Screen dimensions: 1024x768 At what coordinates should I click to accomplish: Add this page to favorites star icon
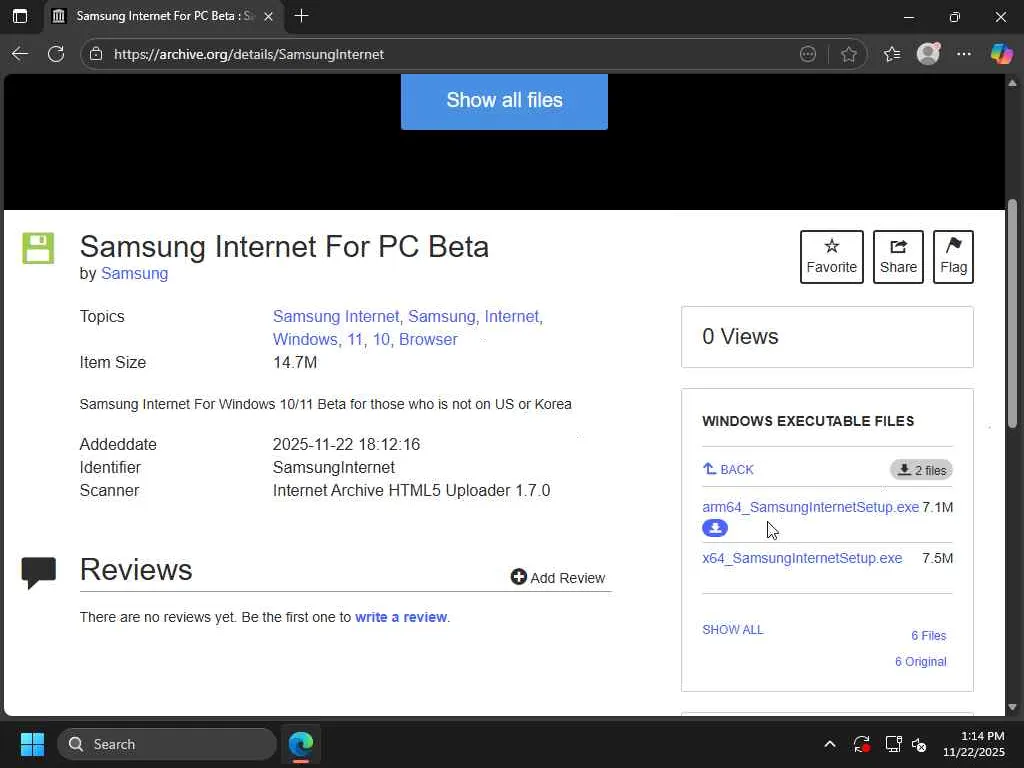[x=848, y=54]
